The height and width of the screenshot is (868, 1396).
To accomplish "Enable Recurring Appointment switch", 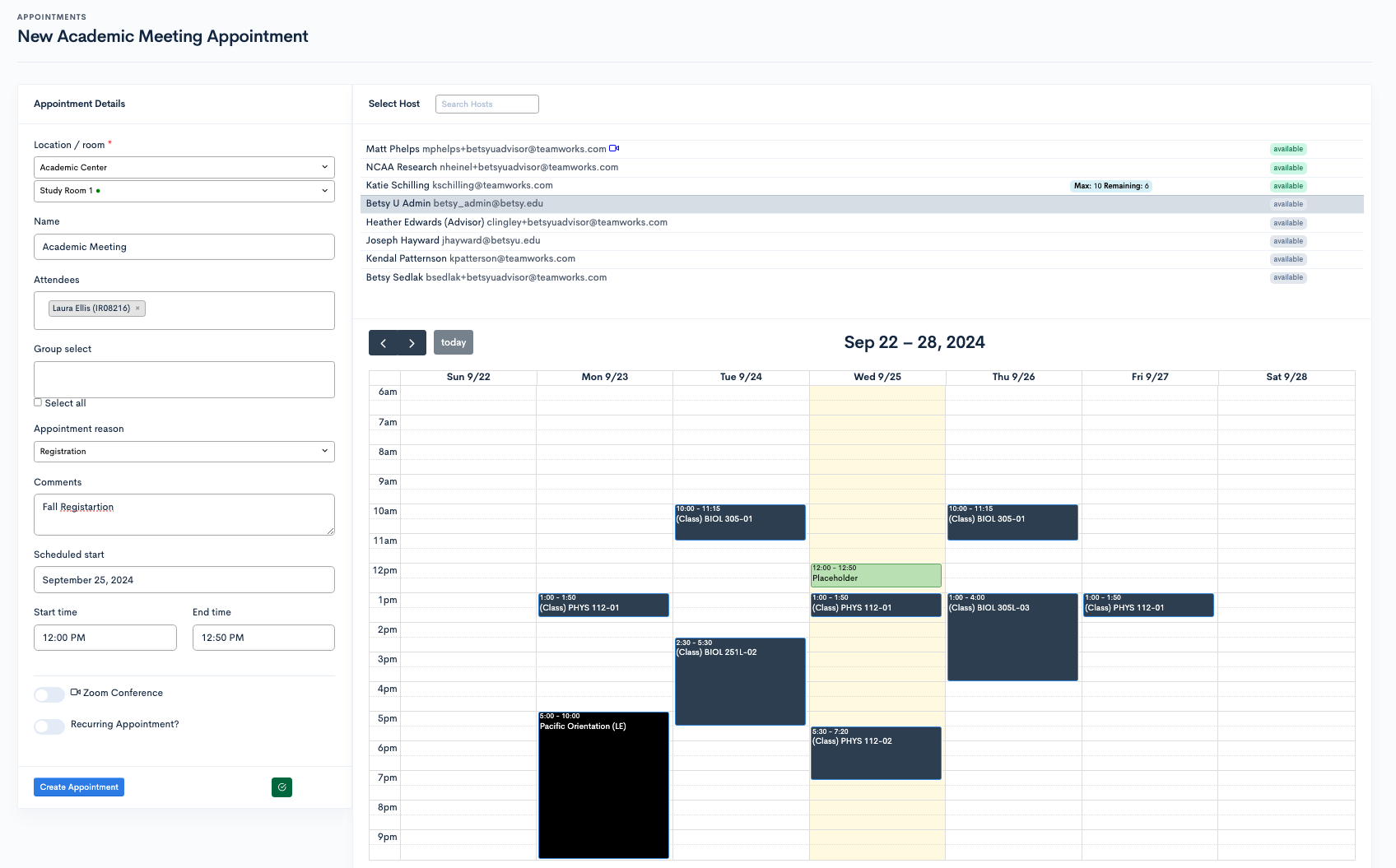I will (49, 726).
